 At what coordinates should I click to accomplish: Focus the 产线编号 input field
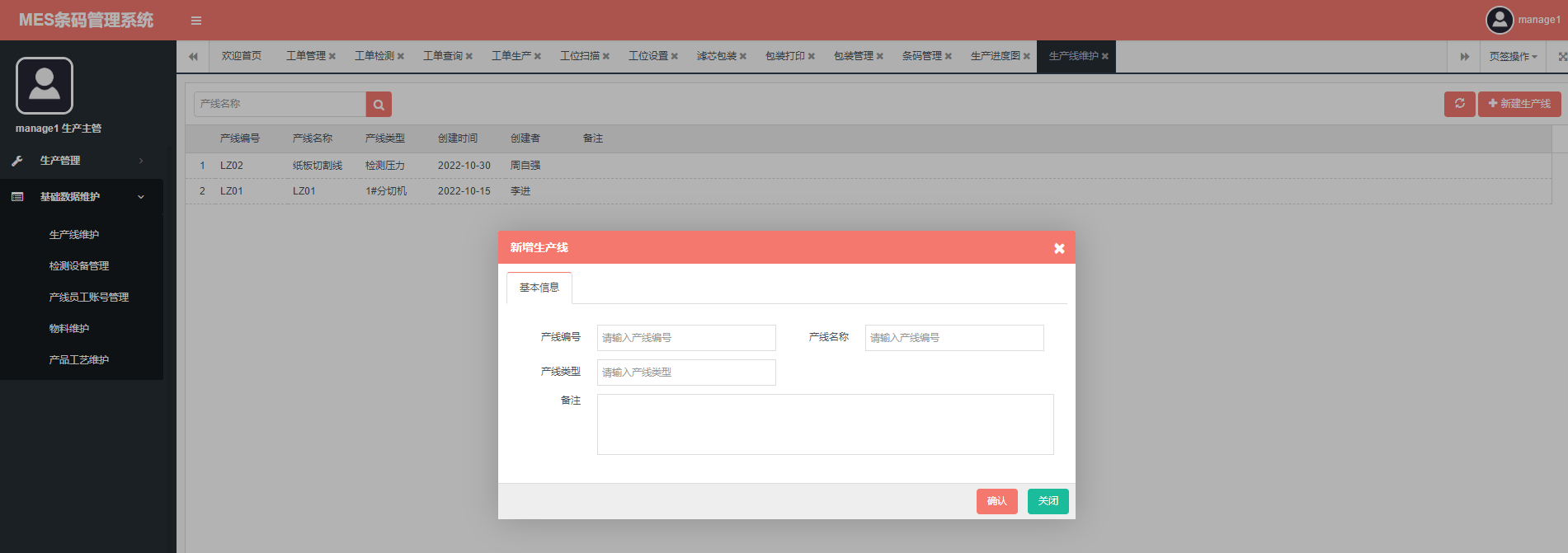coord(686,338)
